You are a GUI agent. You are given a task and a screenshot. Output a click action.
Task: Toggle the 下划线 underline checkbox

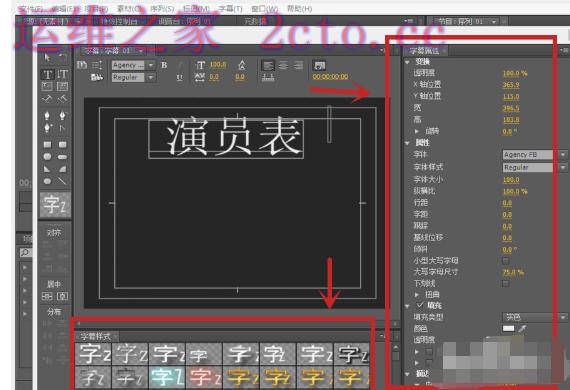[506, 284]
